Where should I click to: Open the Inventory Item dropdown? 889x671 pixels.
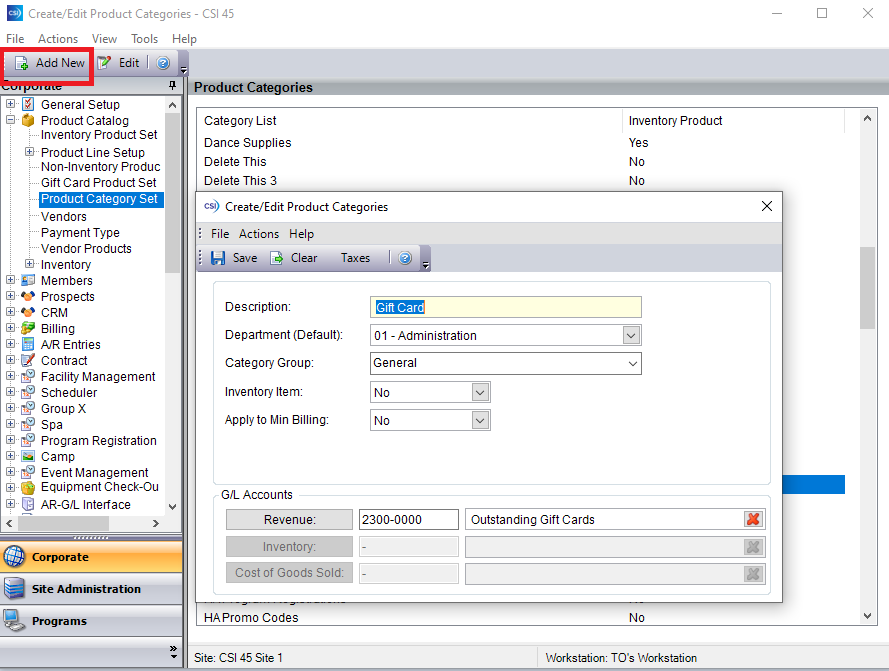coord(480,392)
